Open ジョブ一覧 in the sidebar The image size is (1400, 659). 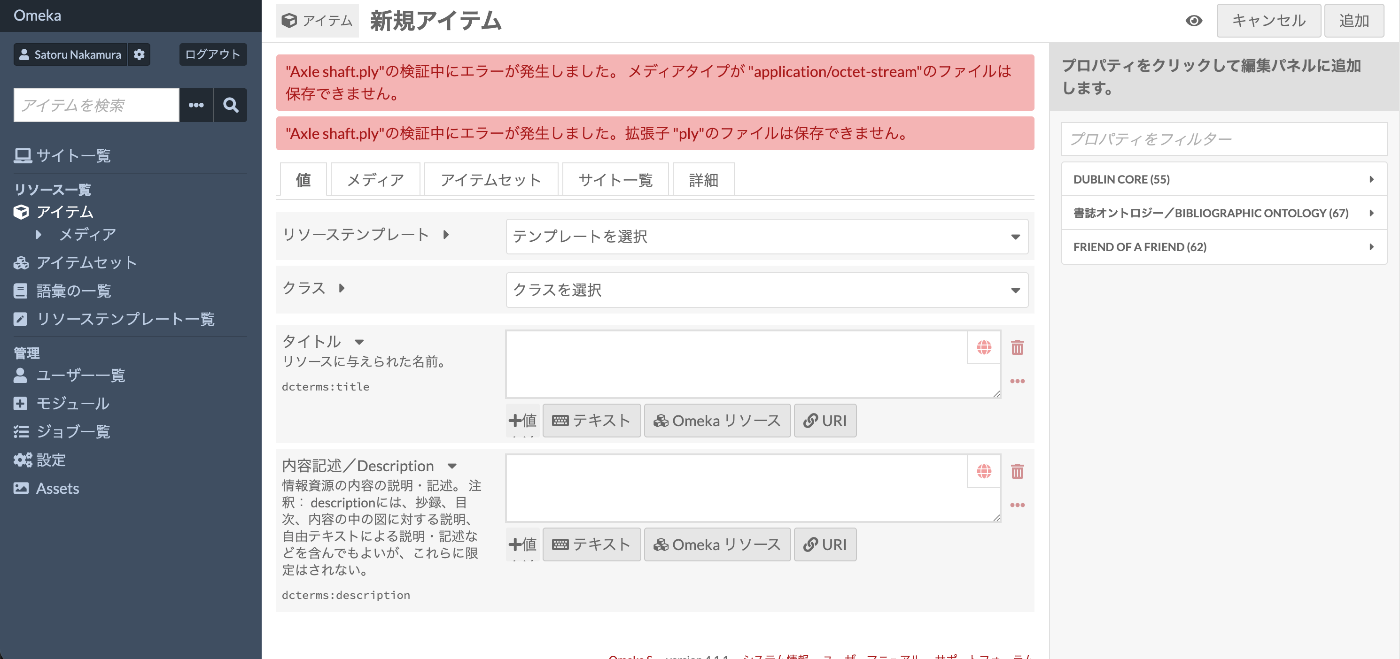pyautogui.click(x=62, y=432)
